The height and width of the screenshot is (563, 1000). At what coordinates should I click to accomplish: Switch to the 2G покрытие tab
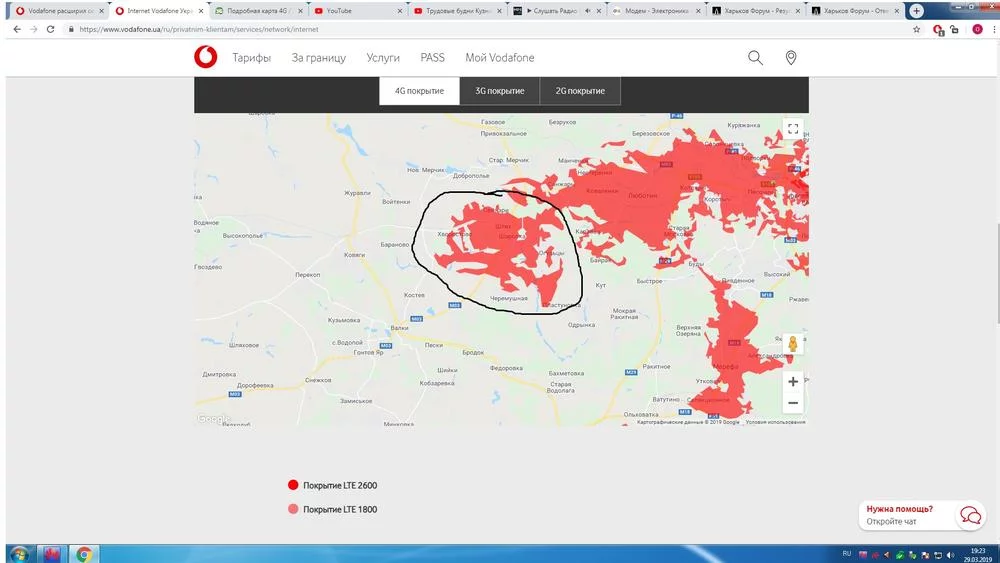pos(580,91)
